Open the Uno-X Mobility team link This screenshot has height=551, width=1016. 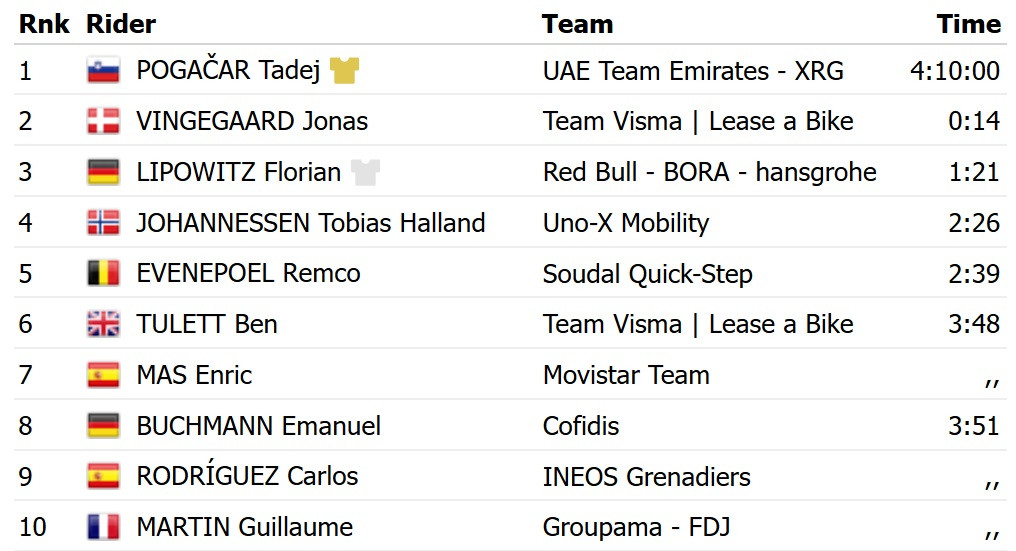tap(626, 223)
